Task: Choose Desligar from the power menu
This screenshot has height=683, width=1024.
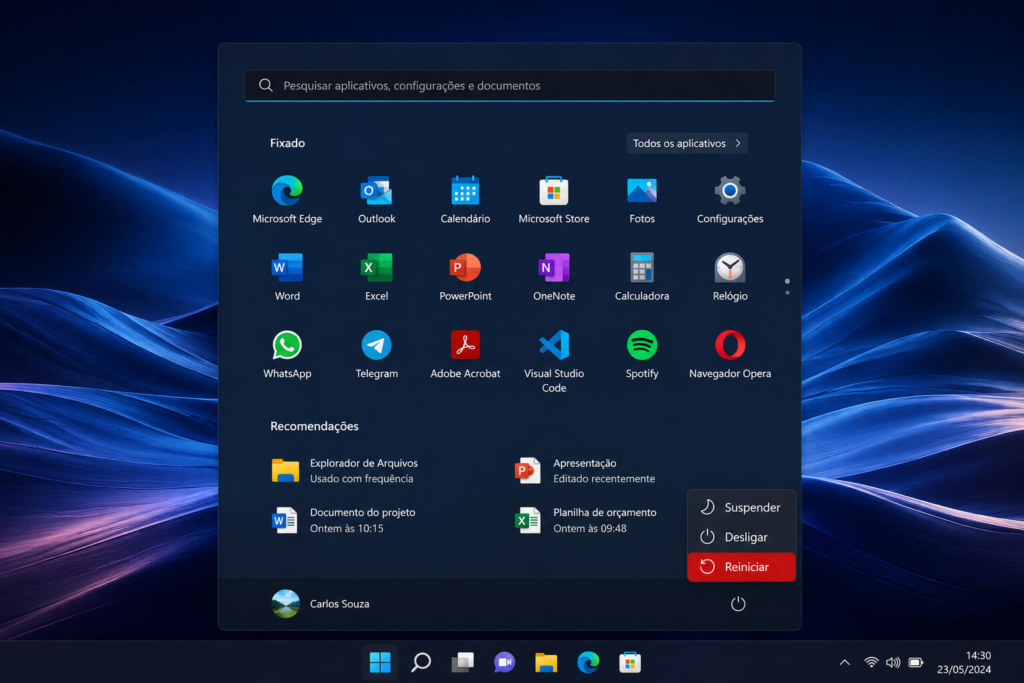Action: click(x=741, y=537)
